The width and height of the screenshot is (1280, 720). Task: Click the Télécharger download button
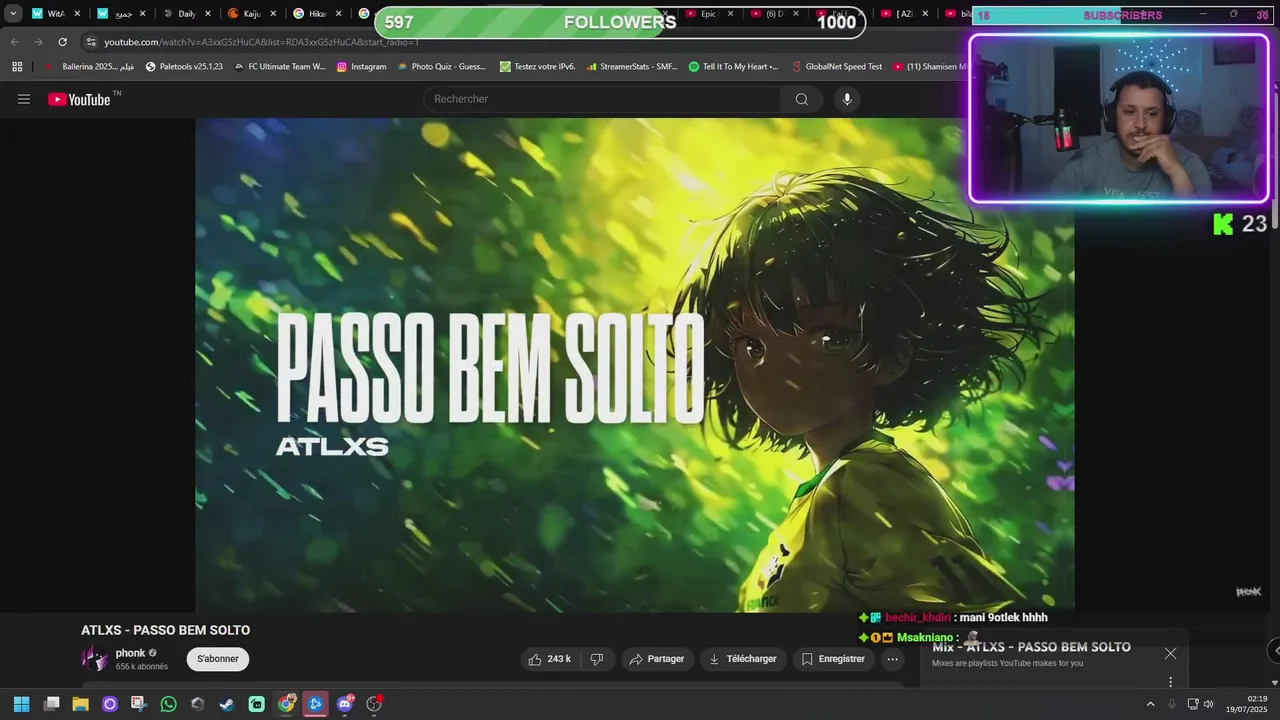tap(742, 659)
